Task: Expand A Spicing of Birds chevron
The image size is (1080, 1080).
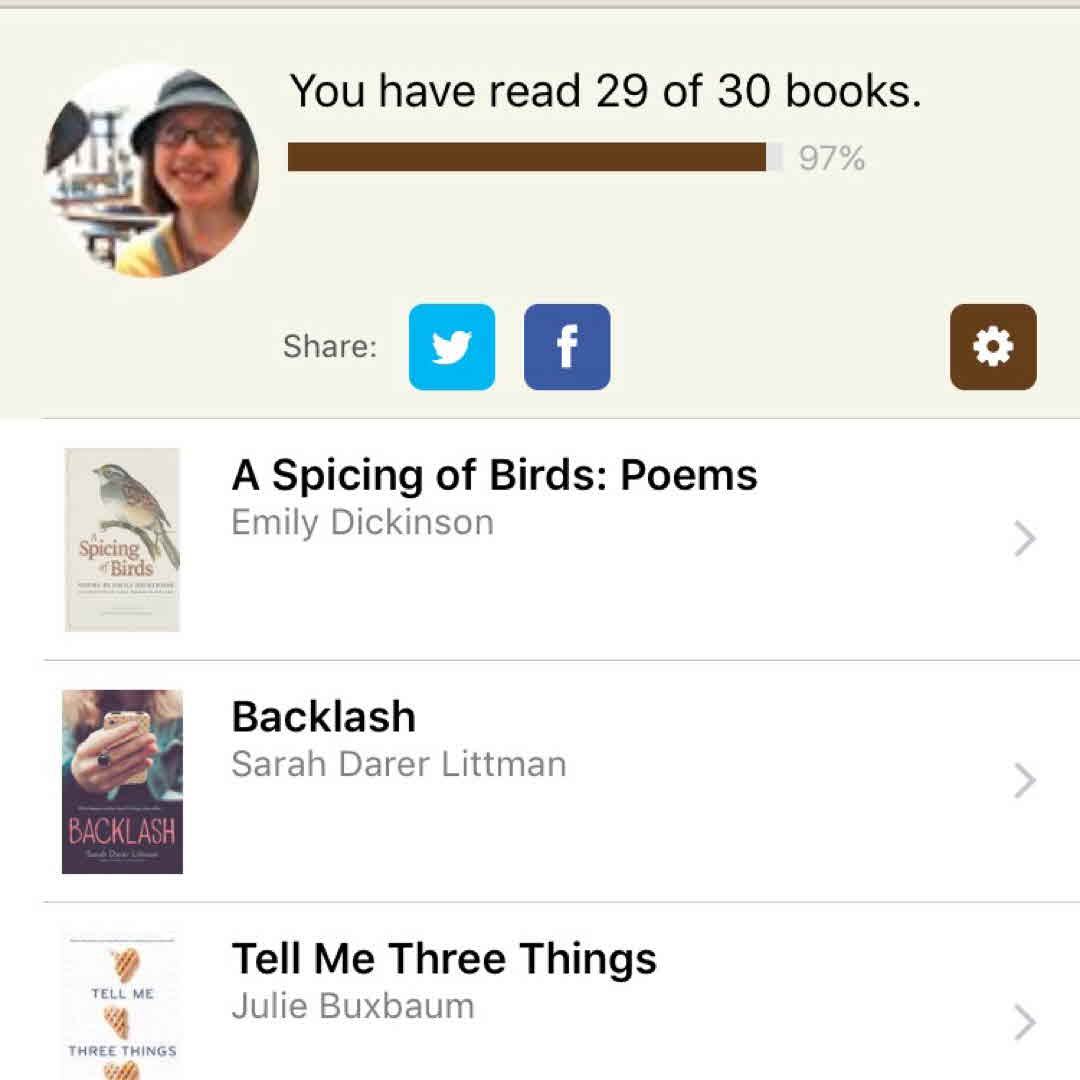Action: [1024, 540]
